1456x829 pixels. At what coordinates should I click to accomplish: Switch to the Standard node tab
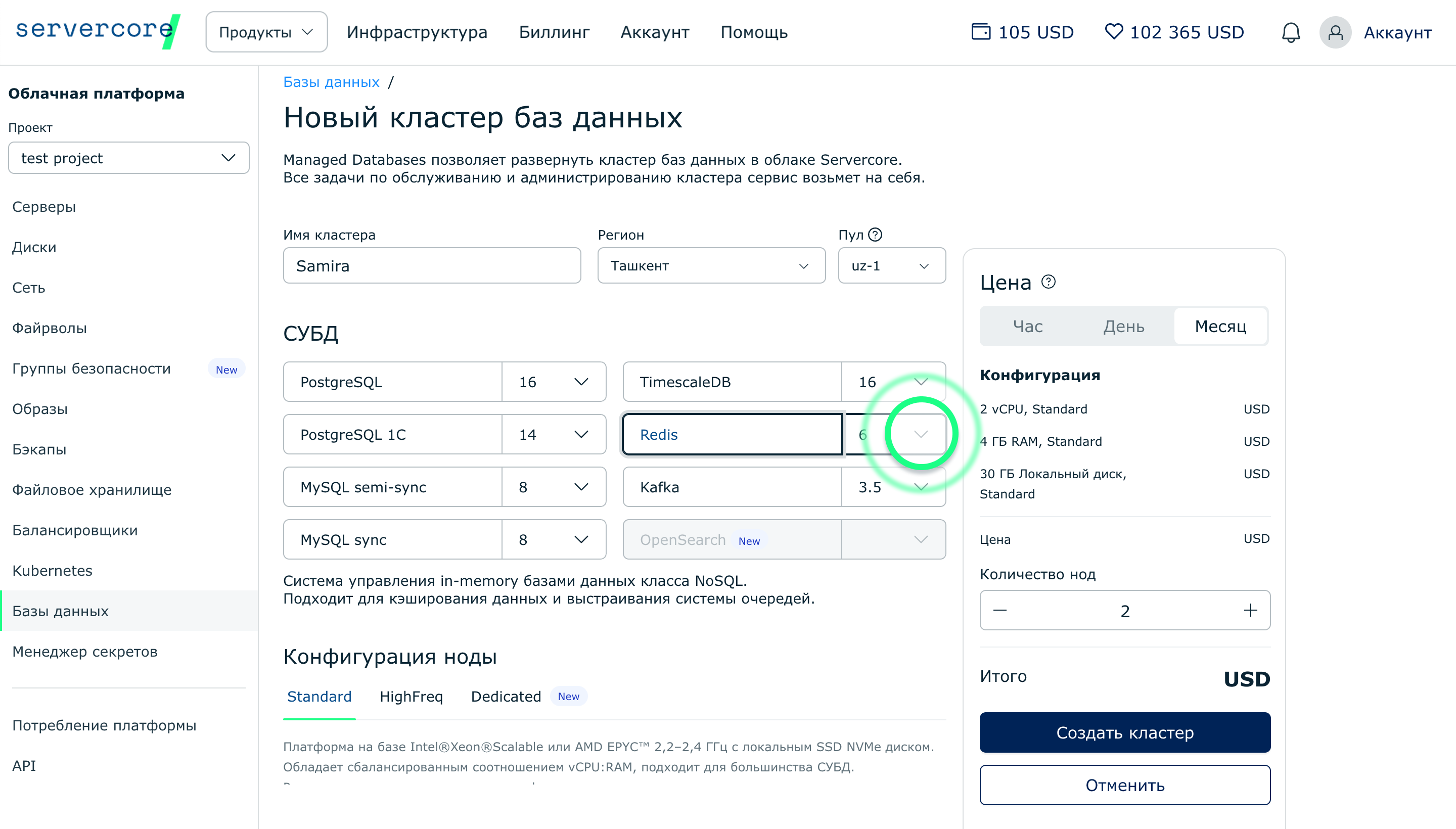pyautogui.click(x=320, y=697)
